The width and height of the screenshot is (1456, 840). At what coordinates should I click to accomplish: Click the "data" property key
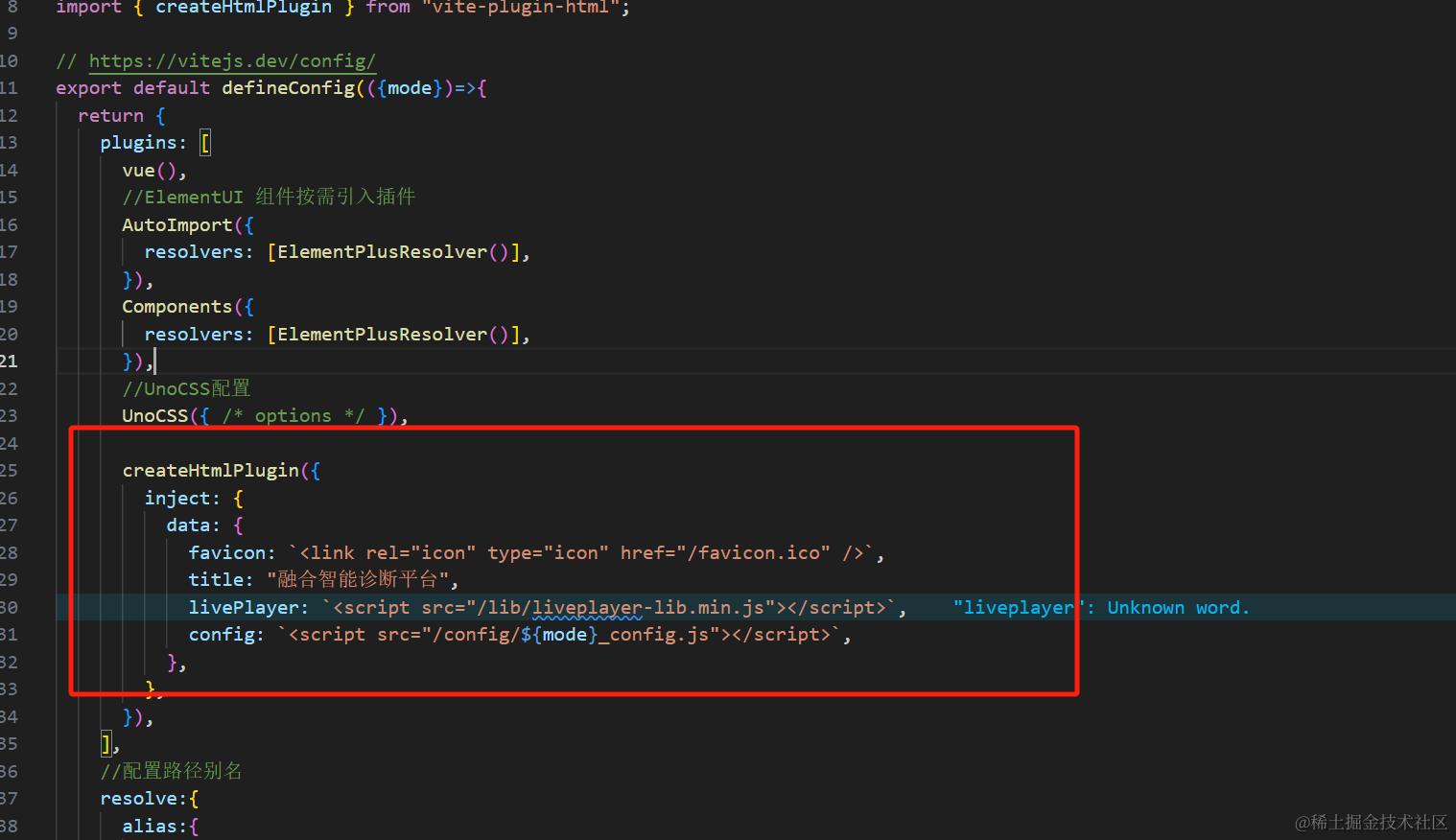[x=188, y=525]
